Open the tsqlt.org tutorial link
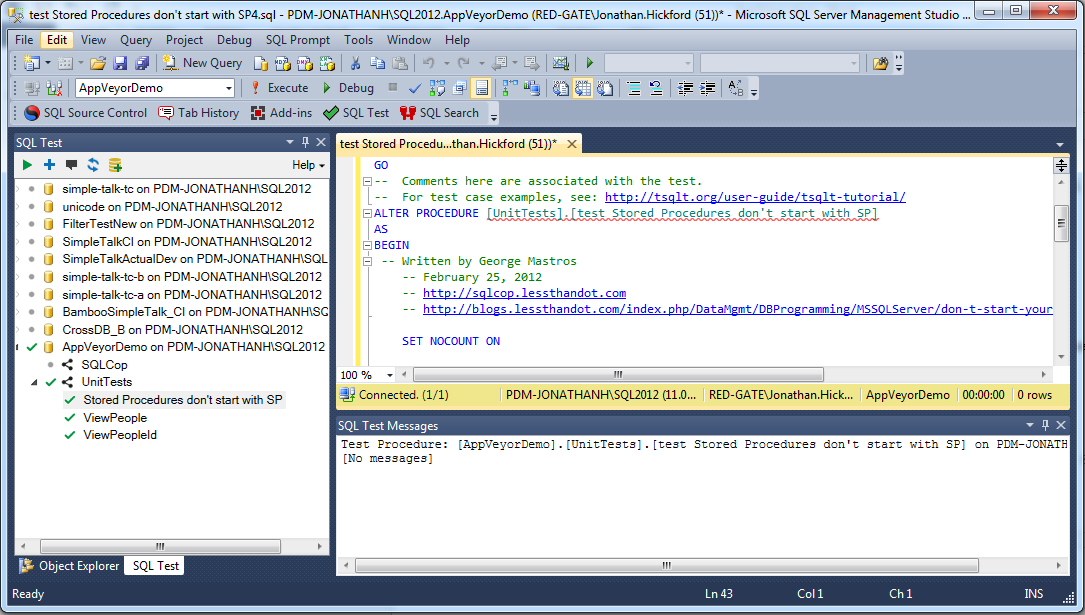The height and width of the screenshot is (615, 1085). (755, 197)
